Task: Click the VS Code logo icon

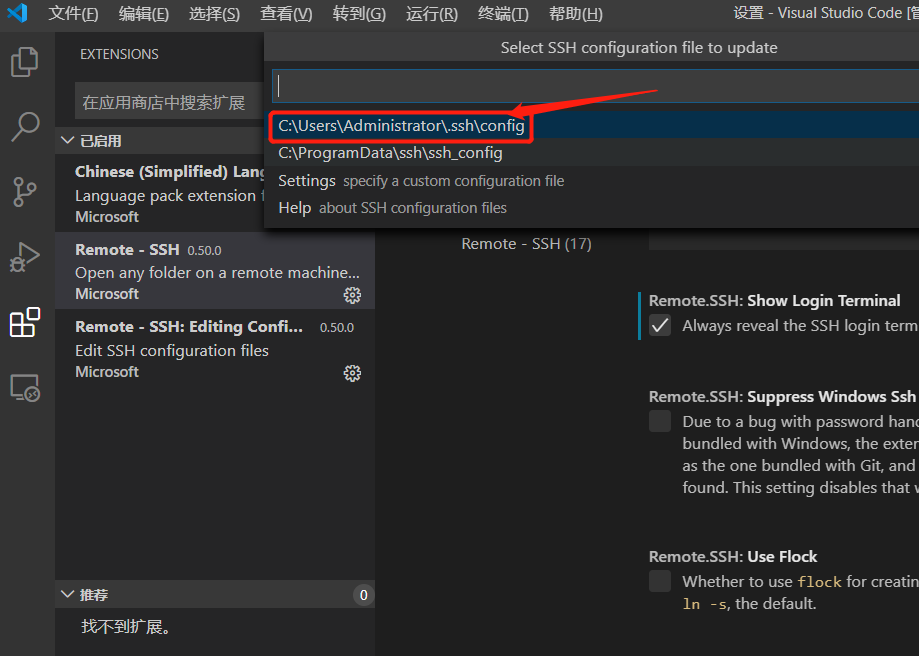Action: [x=18, y=13]
